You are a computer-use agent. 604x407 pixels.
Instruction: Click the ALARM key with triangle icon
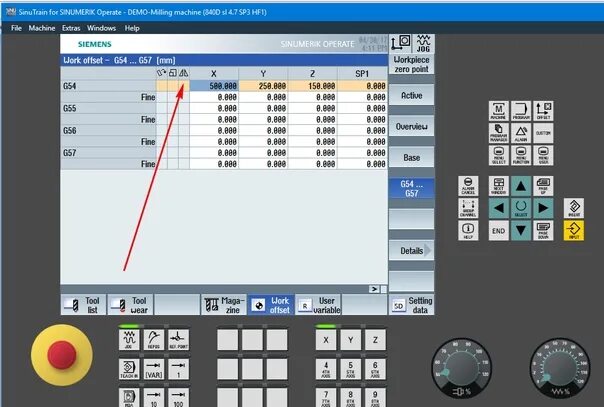tap(521, 133)
